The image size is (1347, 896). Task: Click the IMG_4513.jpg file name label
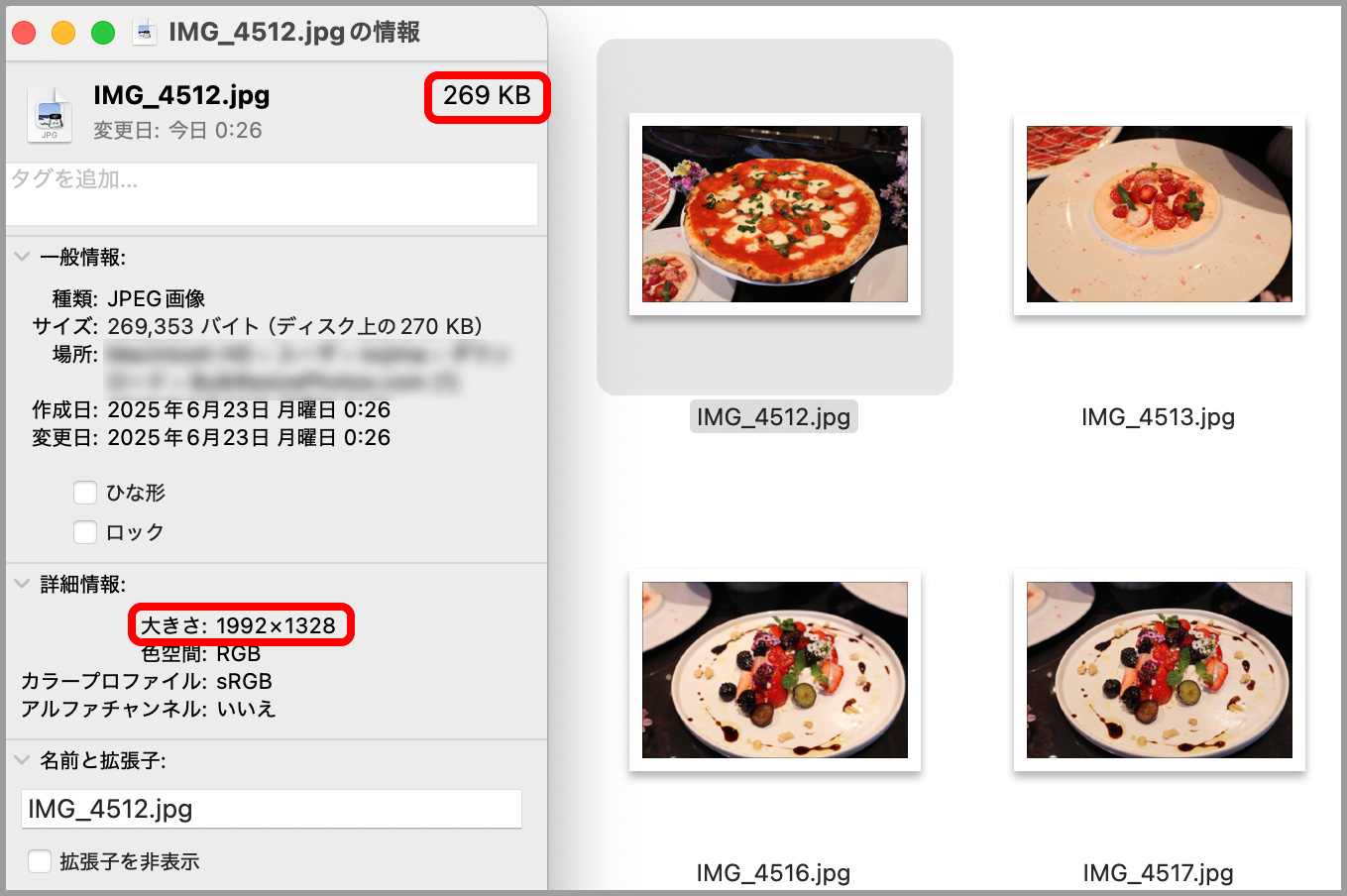1158,417
